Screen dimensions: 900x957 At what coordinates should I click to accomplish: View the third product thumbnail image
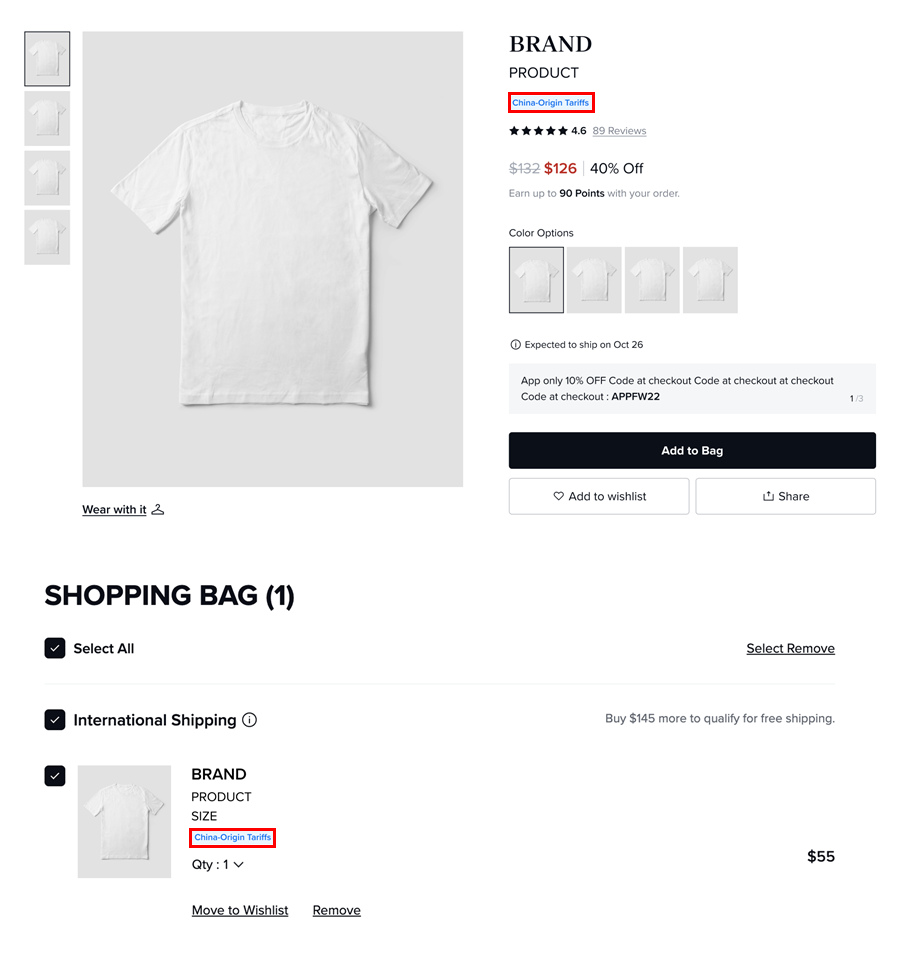coord(47,178)
